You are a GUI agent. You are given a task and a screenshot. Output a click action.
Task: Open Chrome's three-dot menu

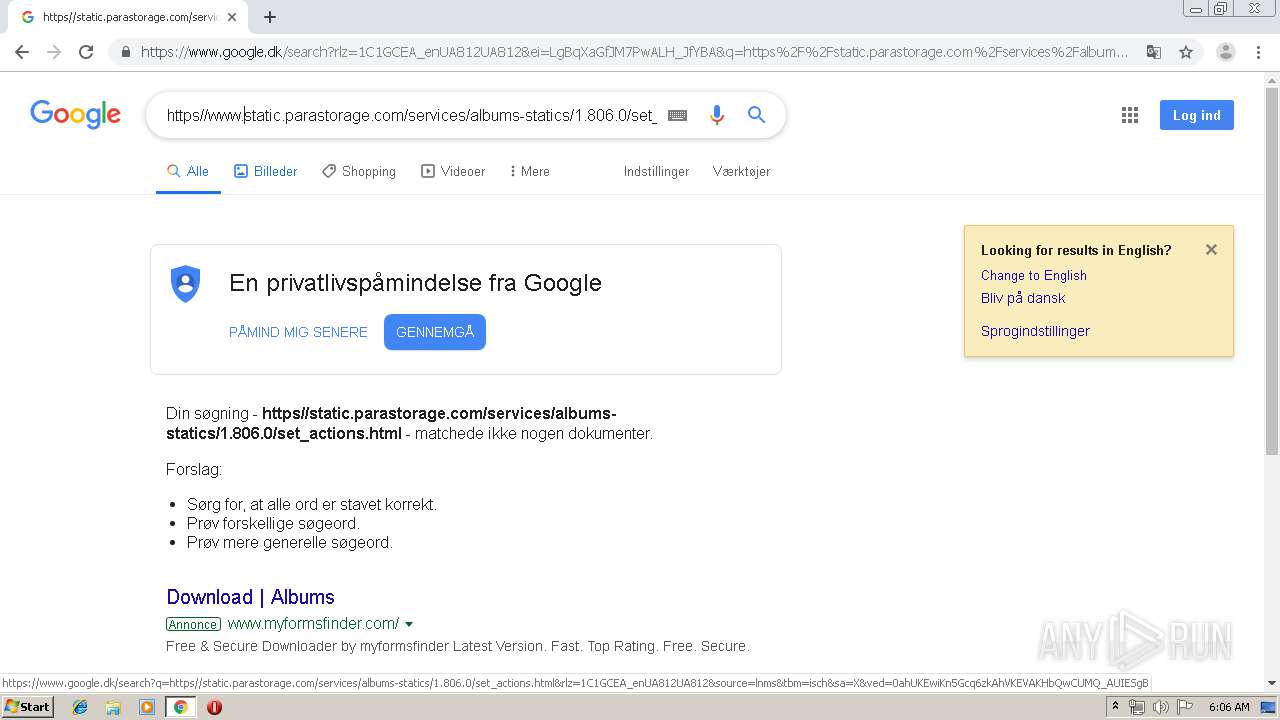[1258, 52]
